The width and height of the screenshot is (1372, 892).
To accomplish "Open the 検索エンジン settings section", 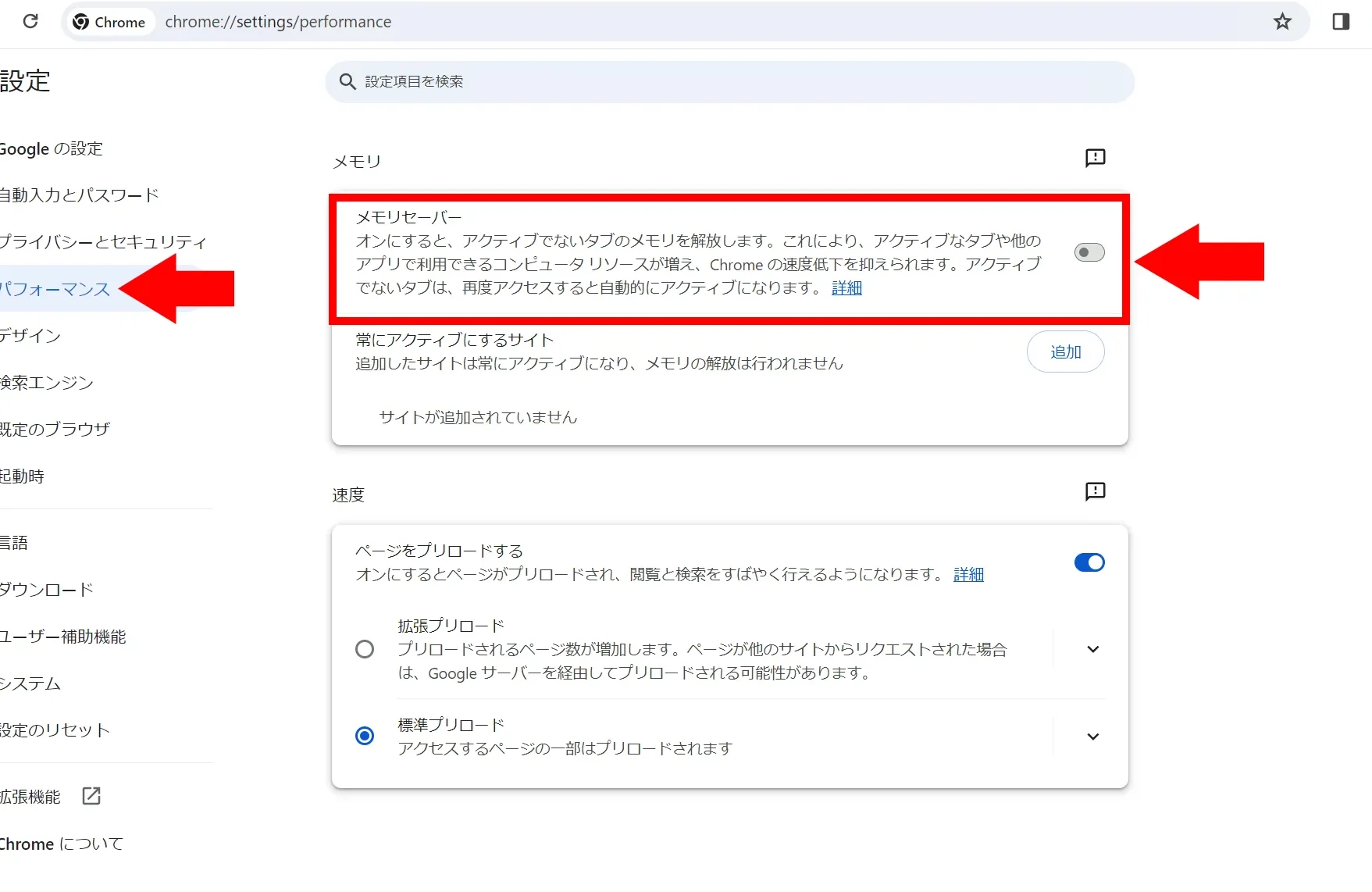I will [47, 383].
